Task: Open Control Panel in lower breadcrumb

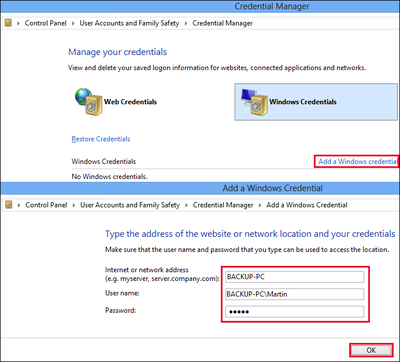Action: pyautogui.click(x=46, y=205)
